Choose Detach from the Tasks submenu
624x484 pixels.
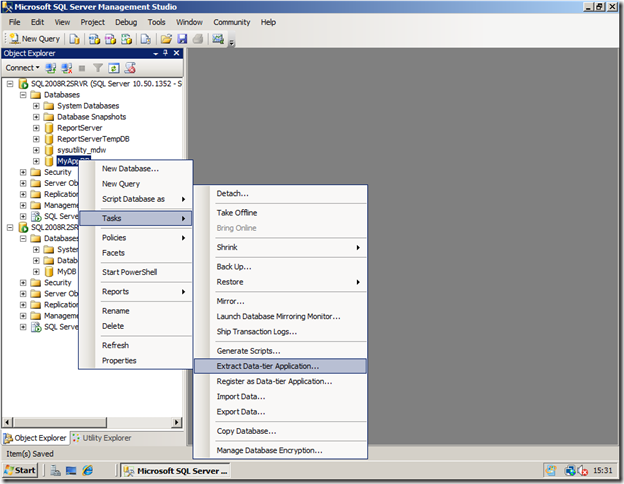[x=280, y=193]
